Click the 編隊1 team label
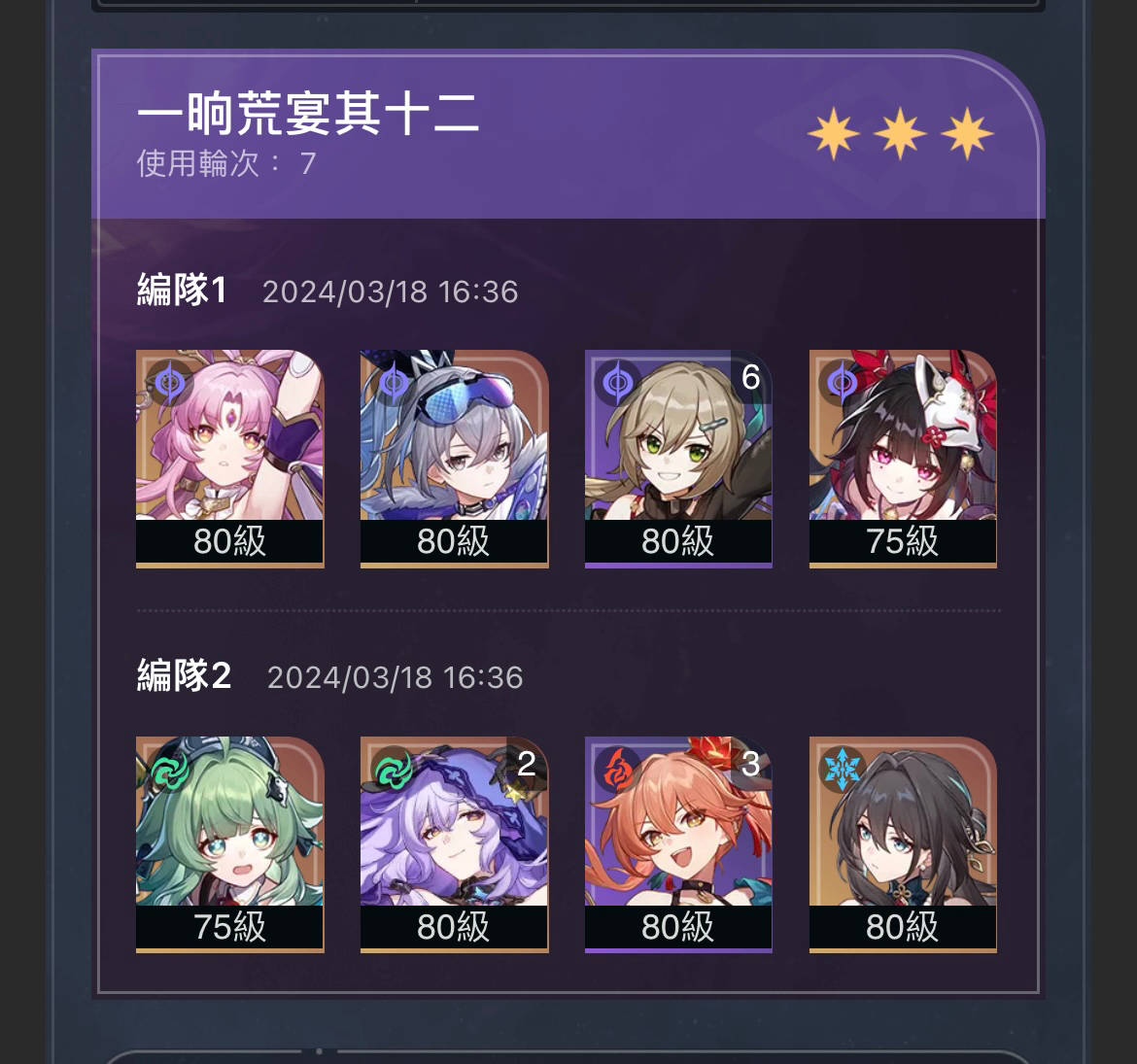The image size is (1137, 1064). [182, 291]
